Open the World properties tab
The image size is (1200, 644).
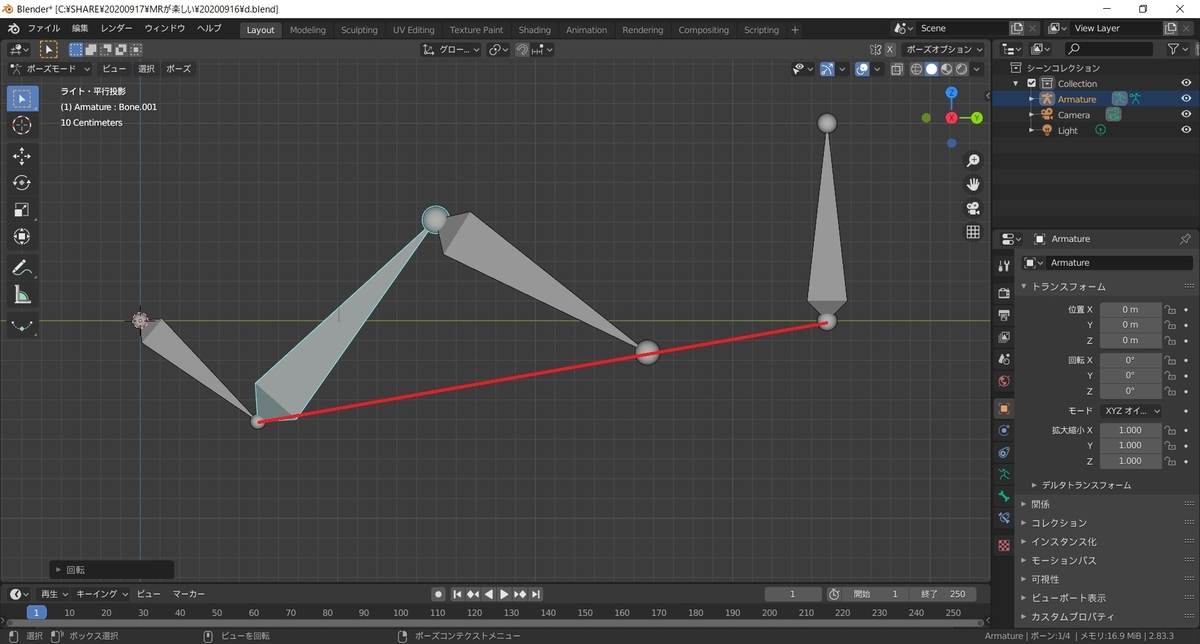pos(1004,381)
